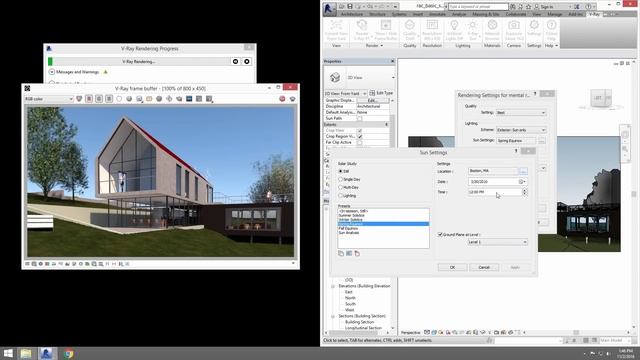
Task: Click the Time field showing 12:00 PM
Action: click(495, 192)
